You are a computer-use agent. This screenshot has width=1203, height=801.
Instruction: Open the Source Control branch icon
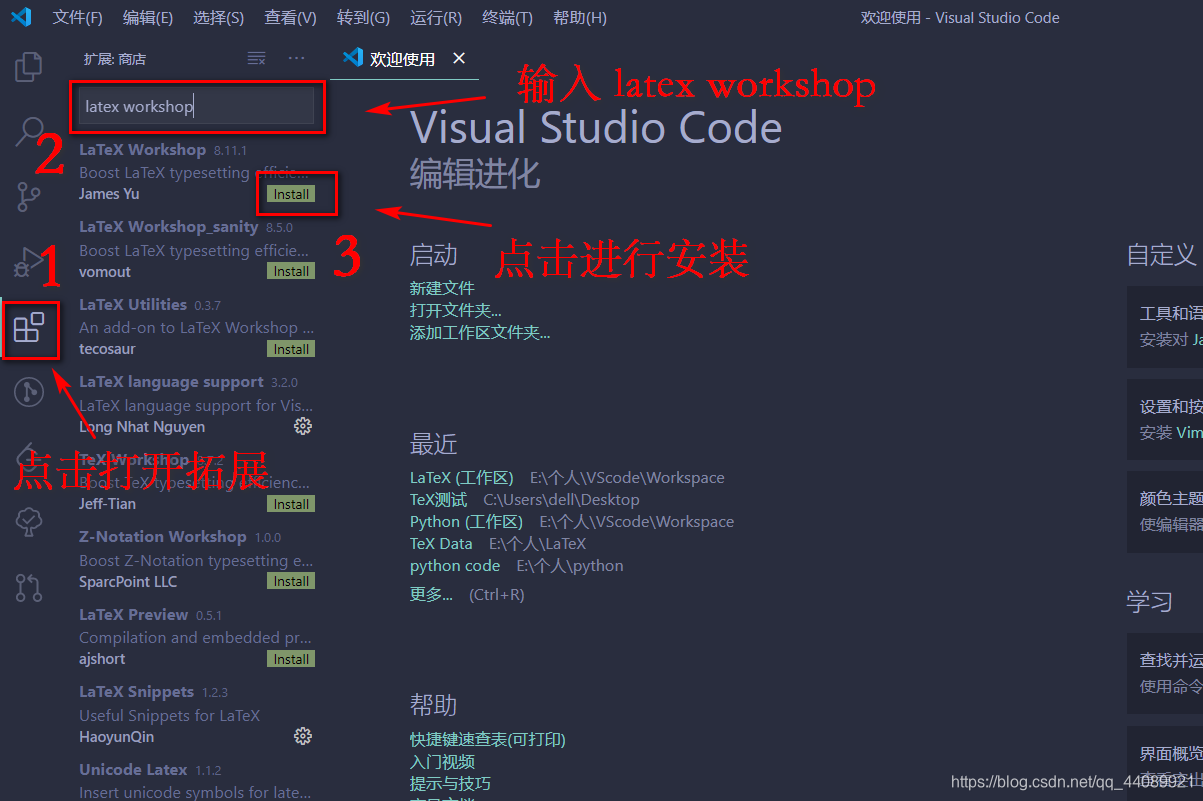(x=29, y=197)
